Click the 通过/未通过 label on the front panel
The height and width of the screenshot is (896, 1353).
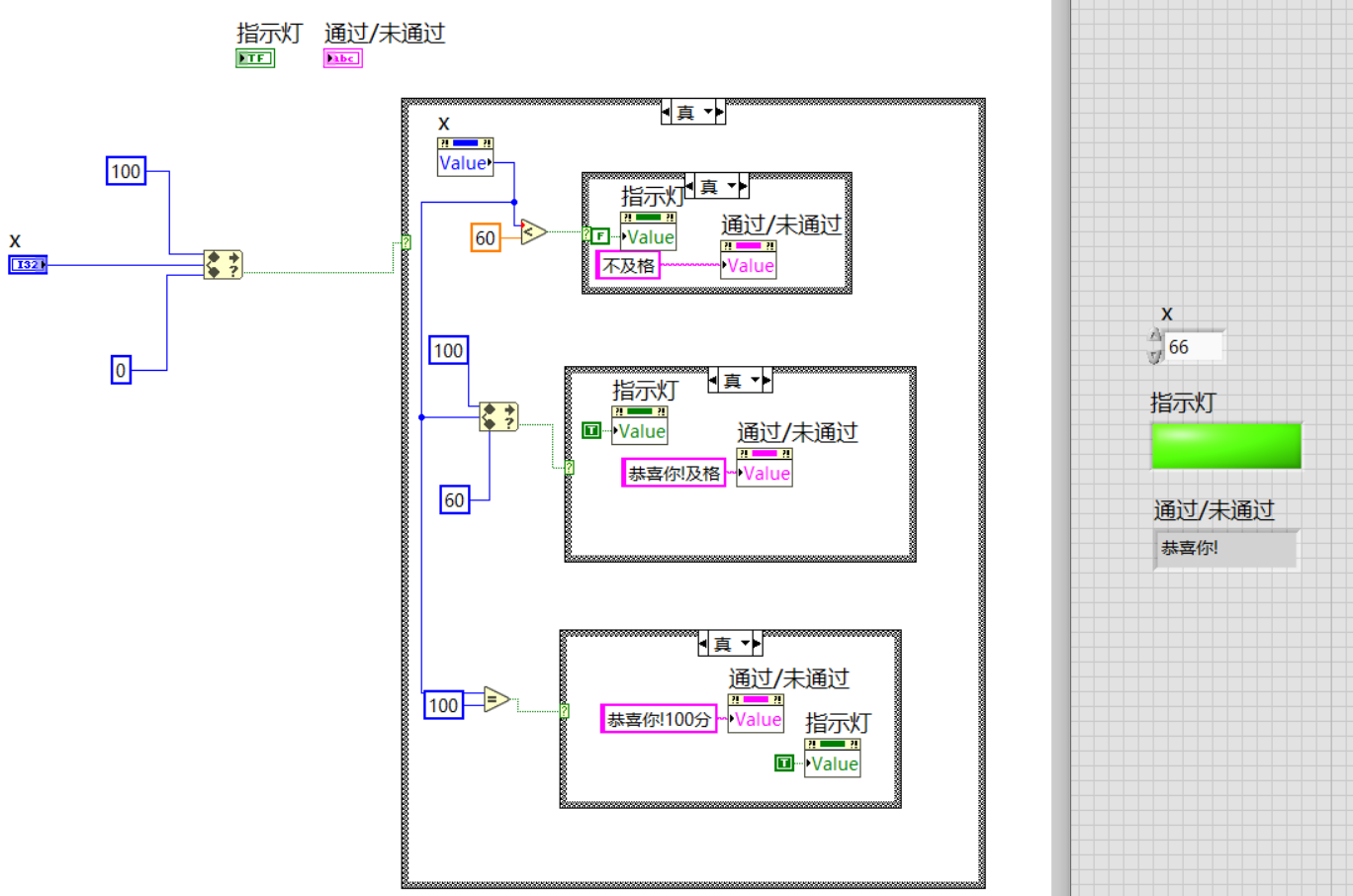[1214, 510]
